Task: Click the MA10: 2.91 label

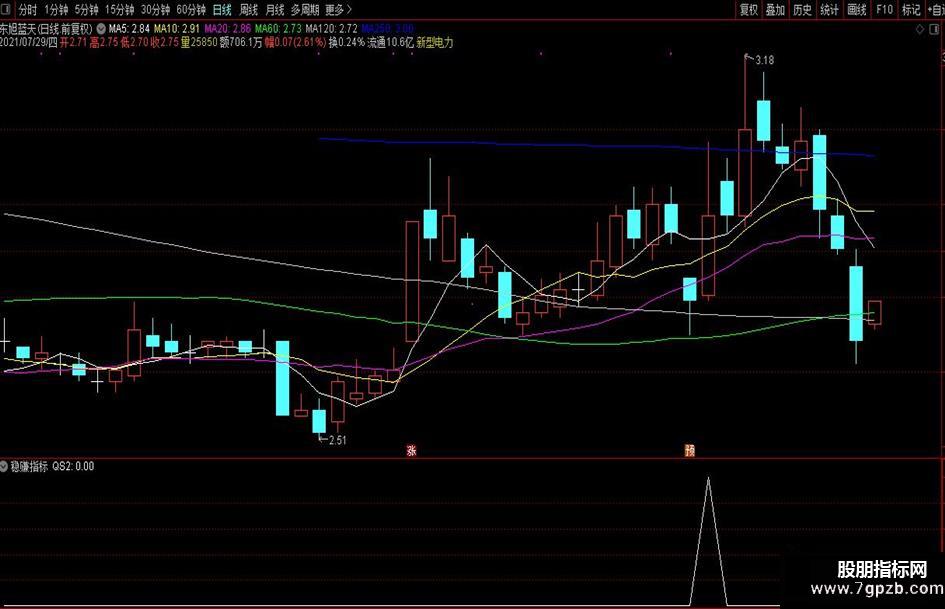Action: [177, 28]
